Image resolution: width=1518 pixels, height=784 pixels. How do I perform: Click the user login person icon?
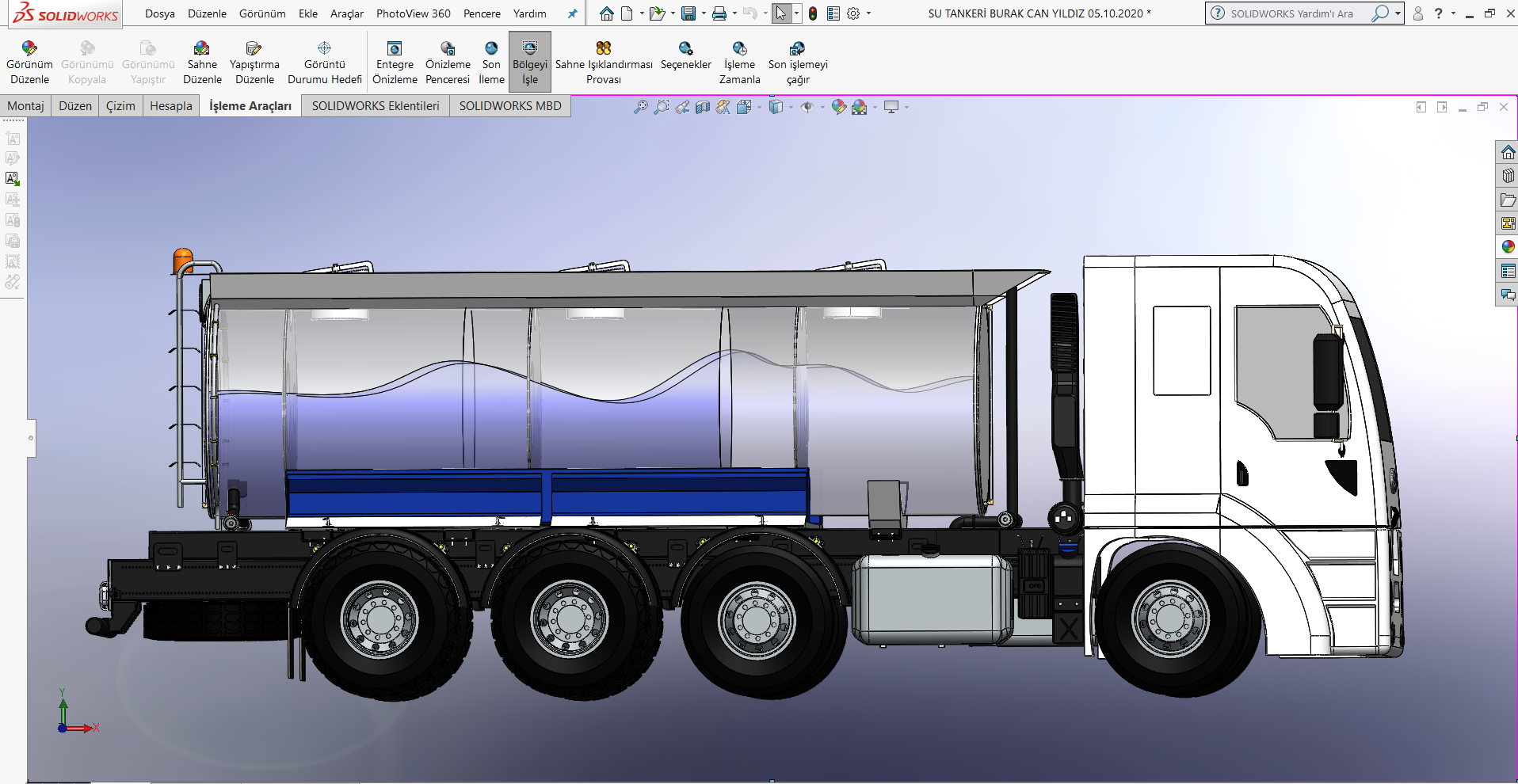(1418, 13)
